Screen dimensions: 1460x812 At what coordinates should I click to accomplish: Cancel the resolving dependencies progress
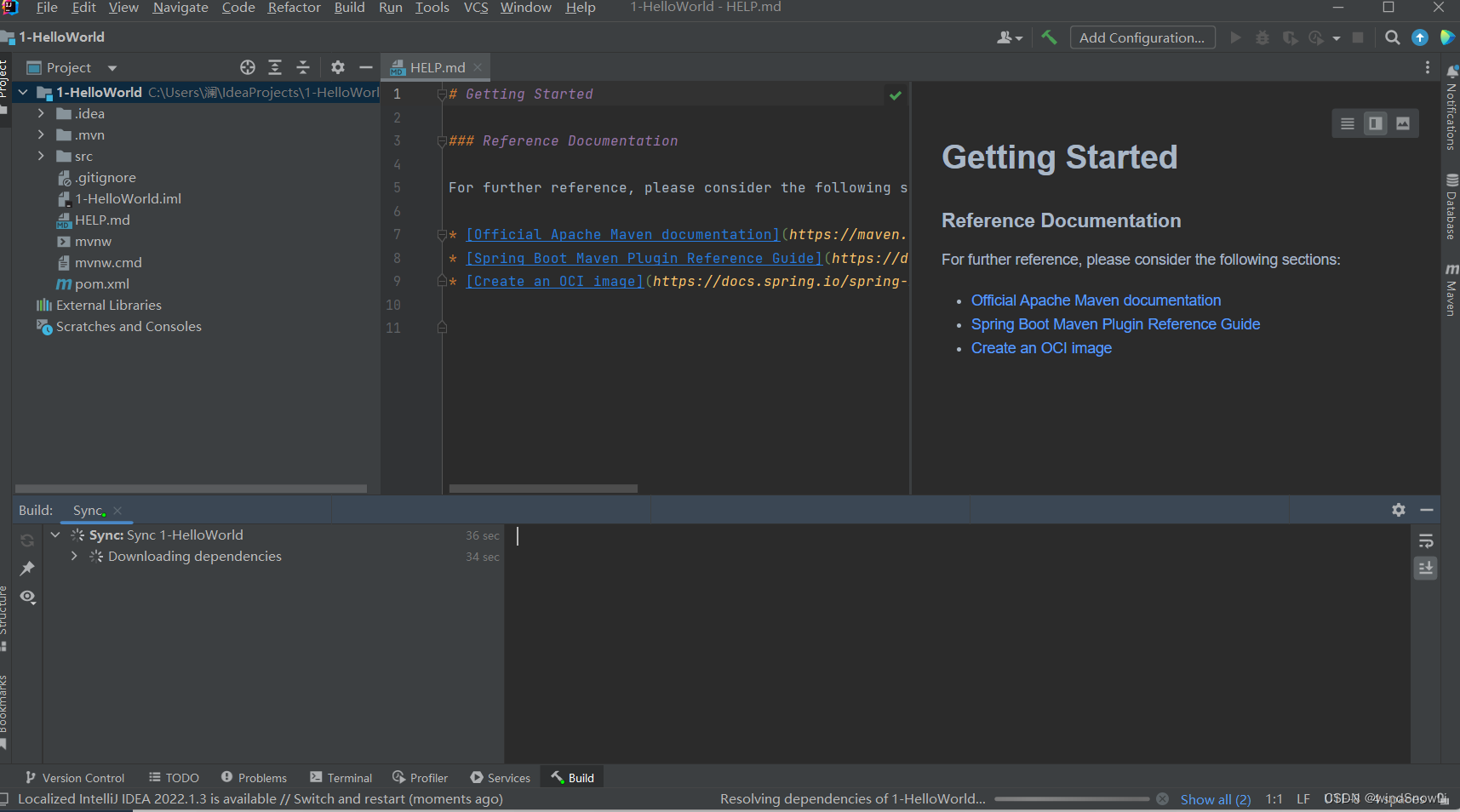point(1162,798)
